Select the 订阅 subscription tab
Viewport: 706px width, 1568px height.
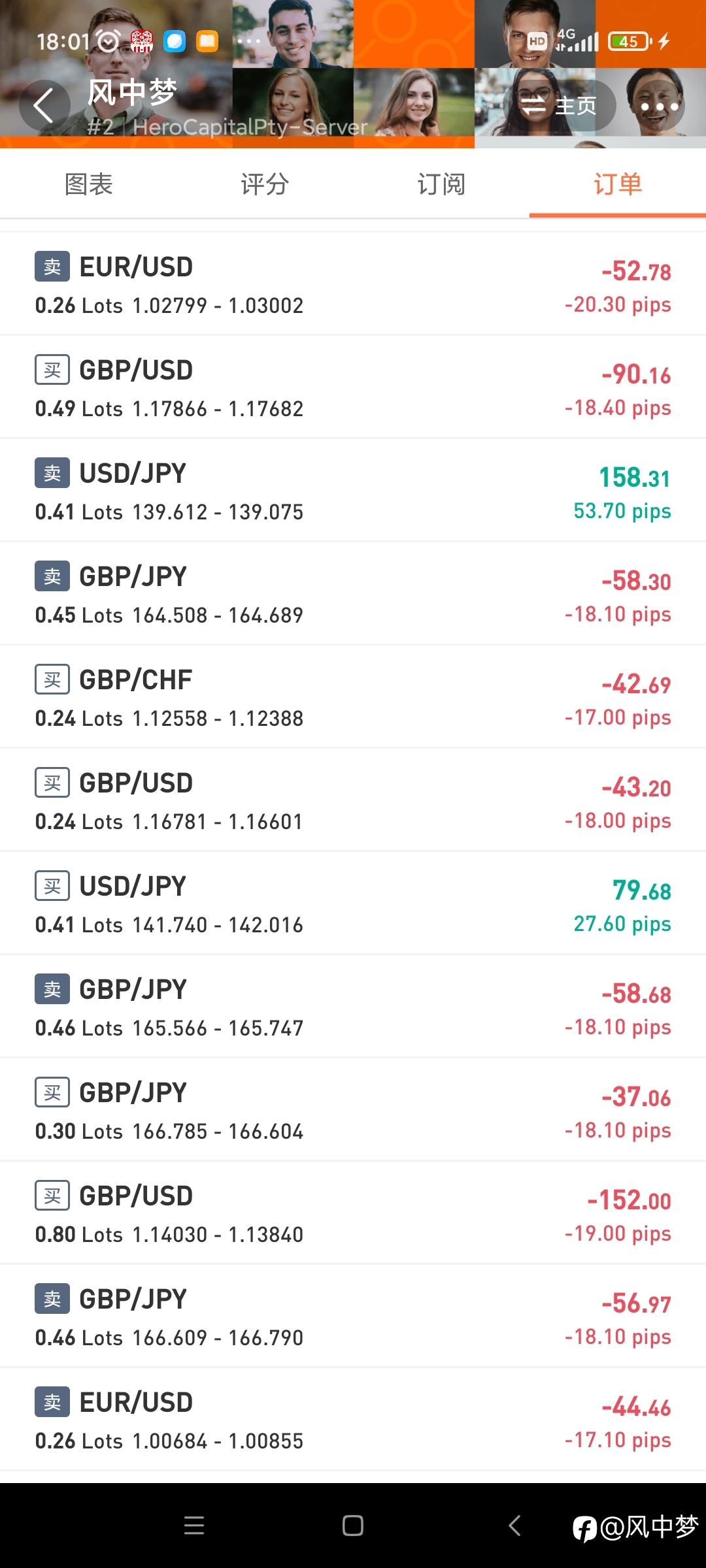coord(441,184)
